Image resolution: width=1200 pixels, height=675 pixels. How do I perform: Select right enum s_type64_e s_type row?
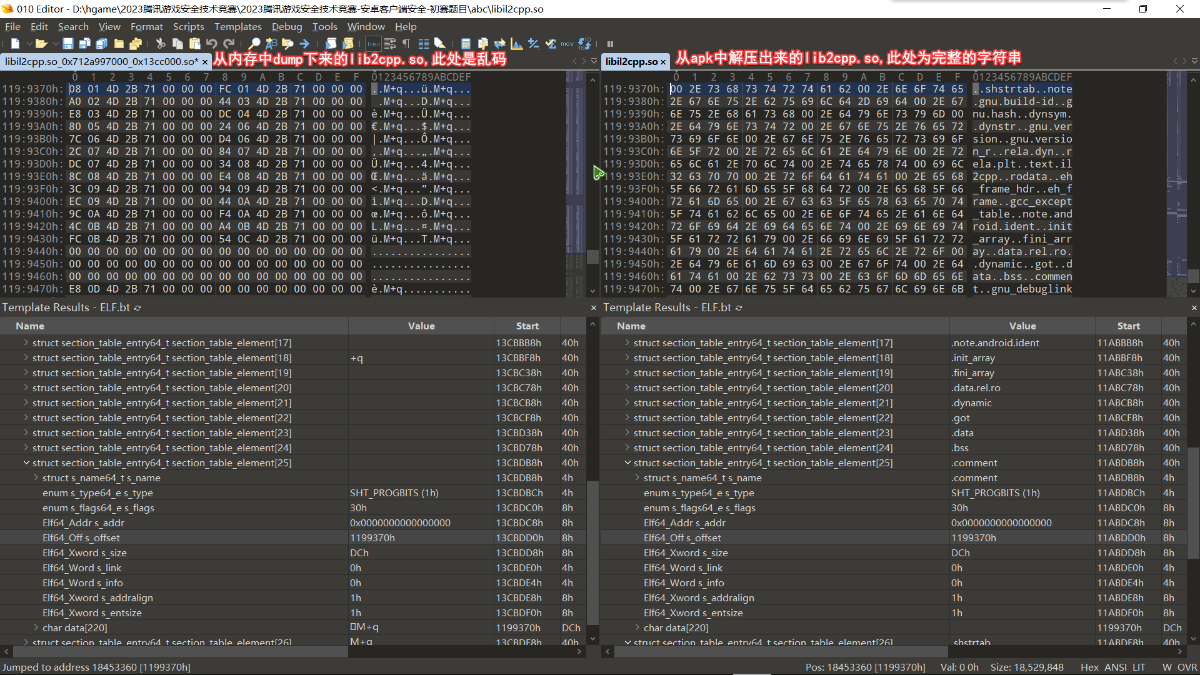(895, 493)
